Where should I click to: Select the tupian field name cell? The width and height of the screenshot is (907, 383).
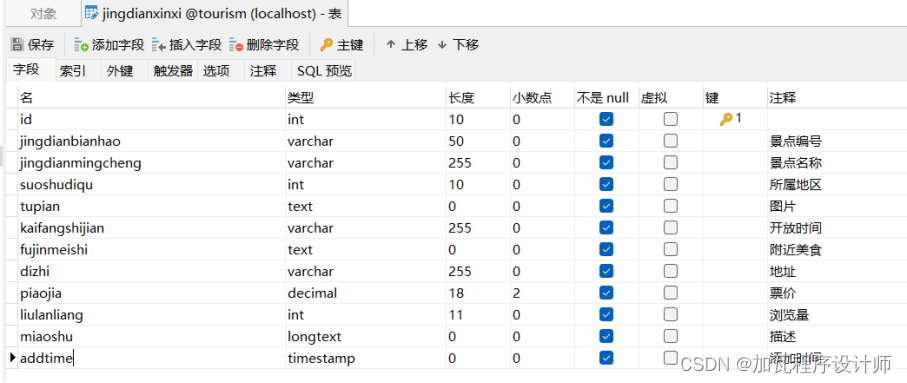[151, 206]
